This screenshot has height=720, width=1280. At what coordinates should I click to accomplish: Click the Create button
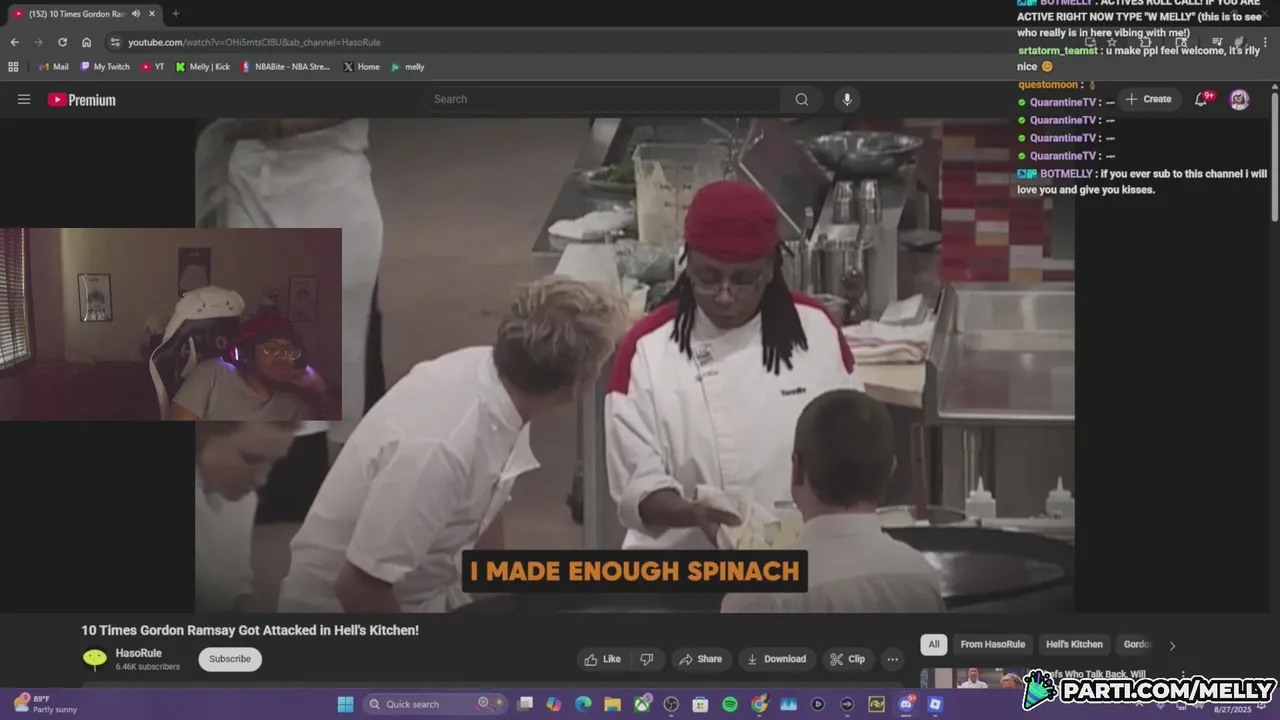click(x=1148, y=99)
